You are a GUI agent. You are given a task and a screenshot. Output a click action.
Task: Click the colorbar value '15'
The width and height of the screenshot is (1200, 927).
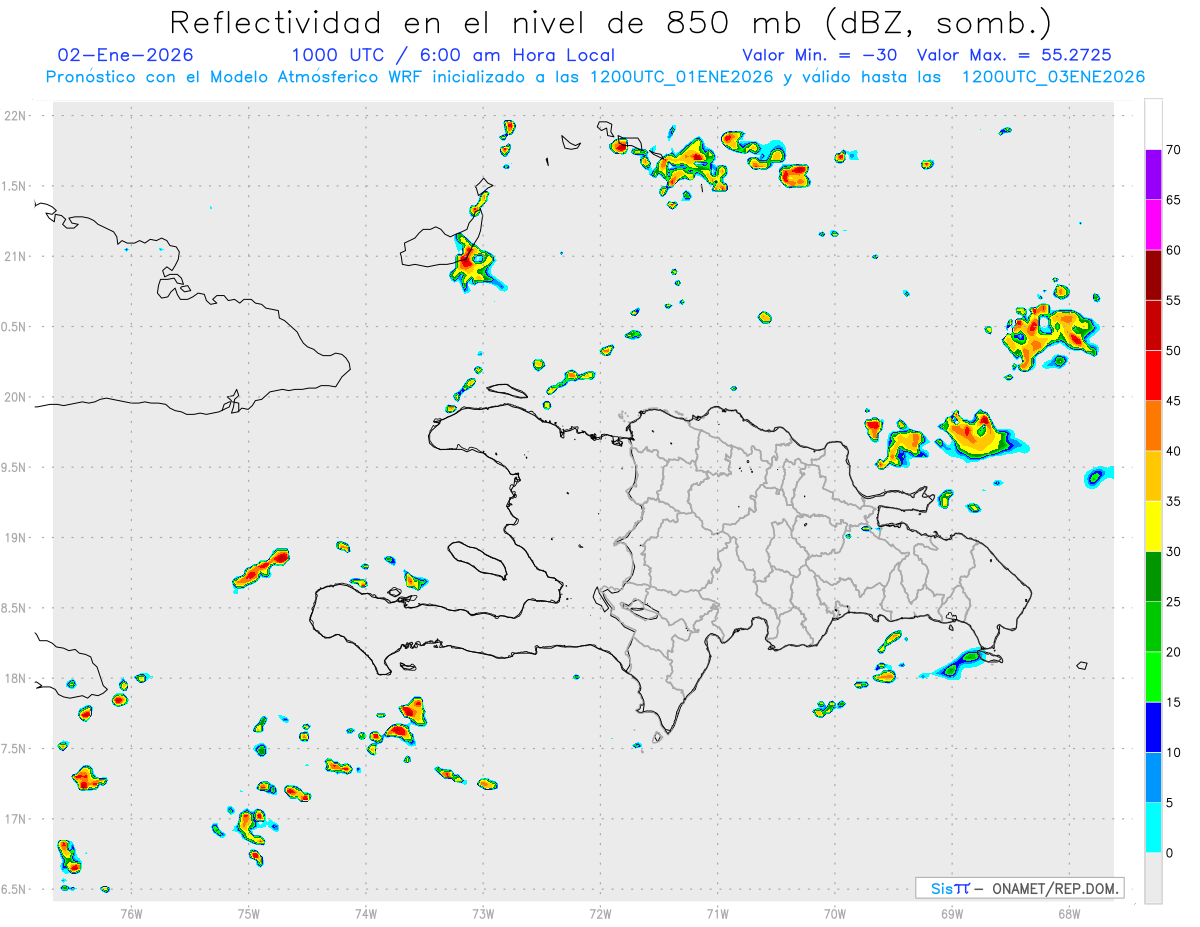[1173, 702]
